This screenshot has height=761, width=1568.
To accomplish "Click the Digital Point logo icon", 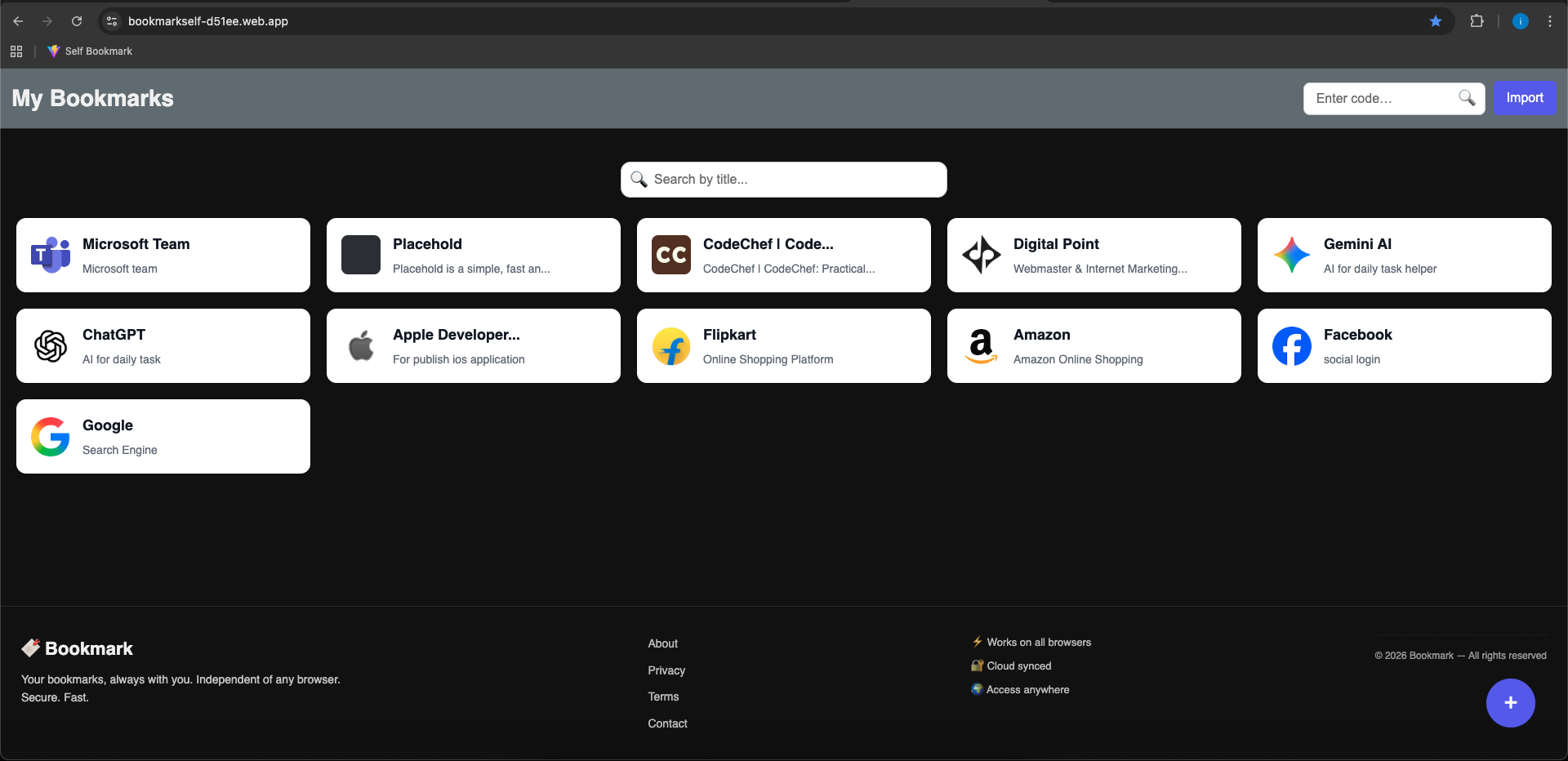I will [982, 255].
